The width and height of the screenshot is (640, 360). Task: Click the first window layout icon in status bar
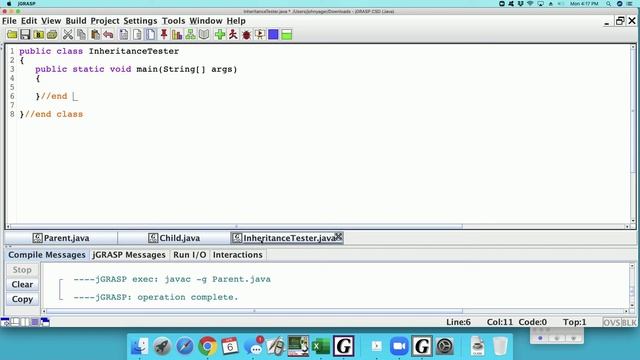point(5,322)
